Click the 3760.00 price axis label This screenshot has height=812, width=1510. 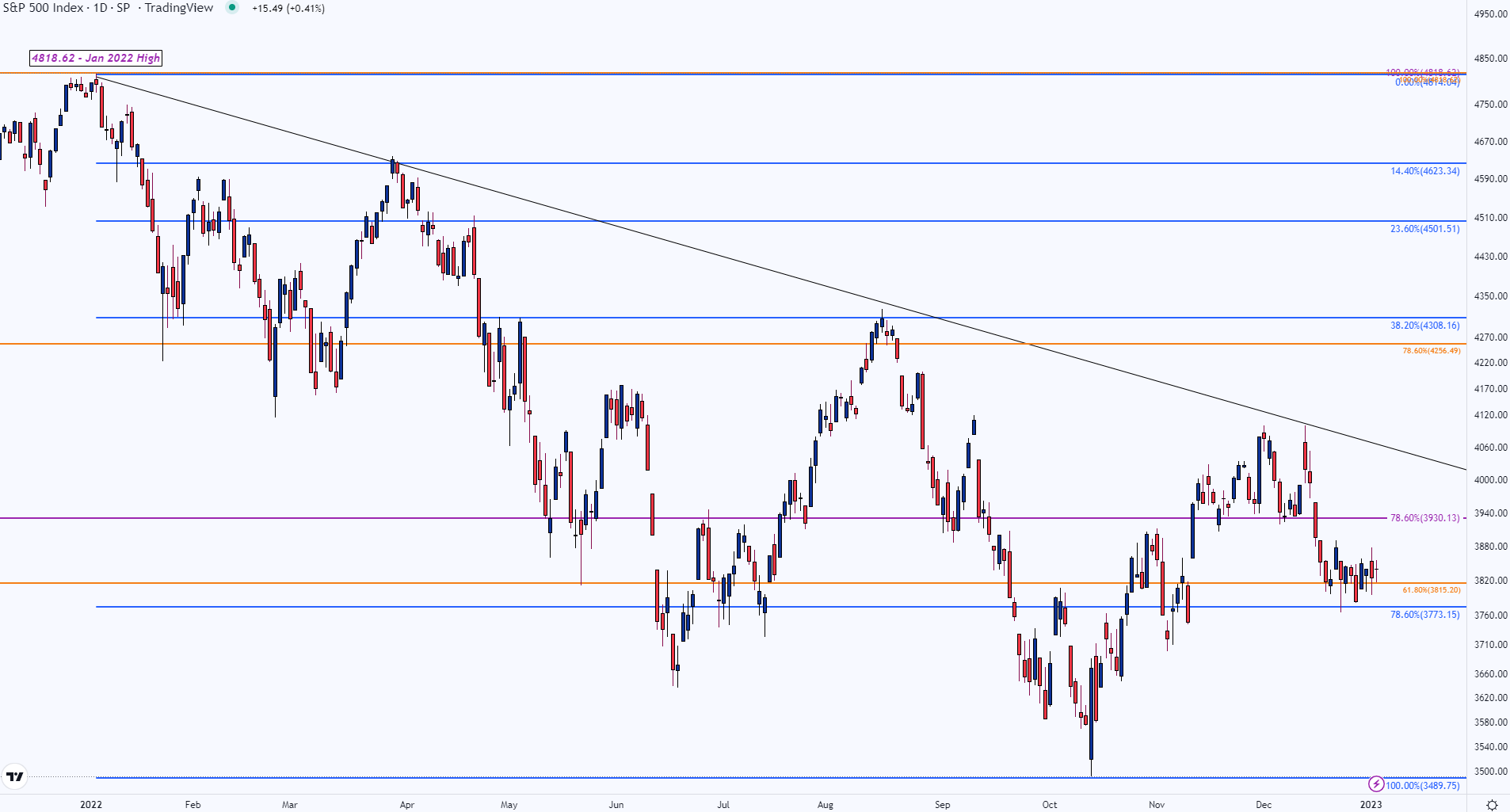(1490, 616)
